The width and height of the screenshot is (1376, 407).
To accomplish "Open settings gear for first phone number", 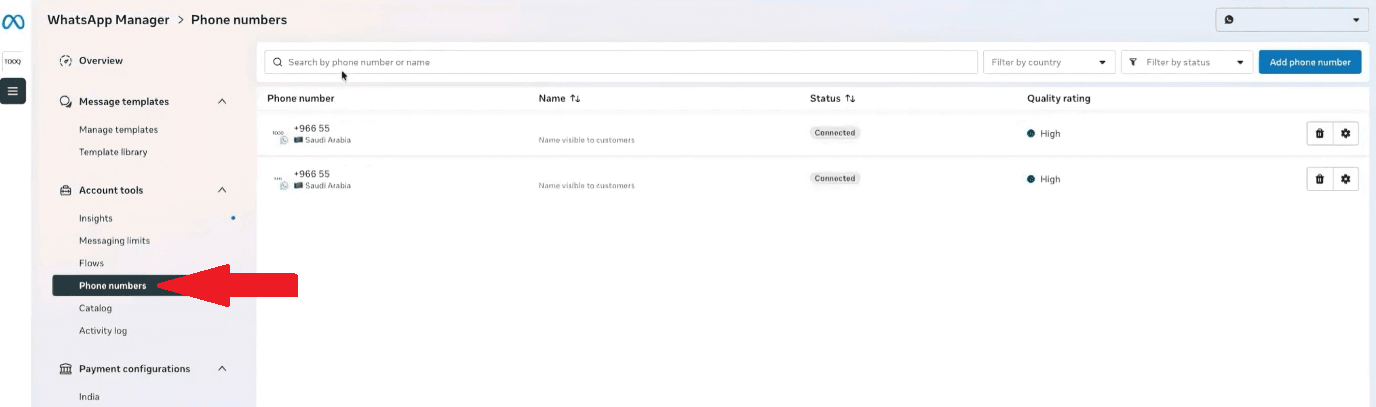I will click(x=1346, y=133).
